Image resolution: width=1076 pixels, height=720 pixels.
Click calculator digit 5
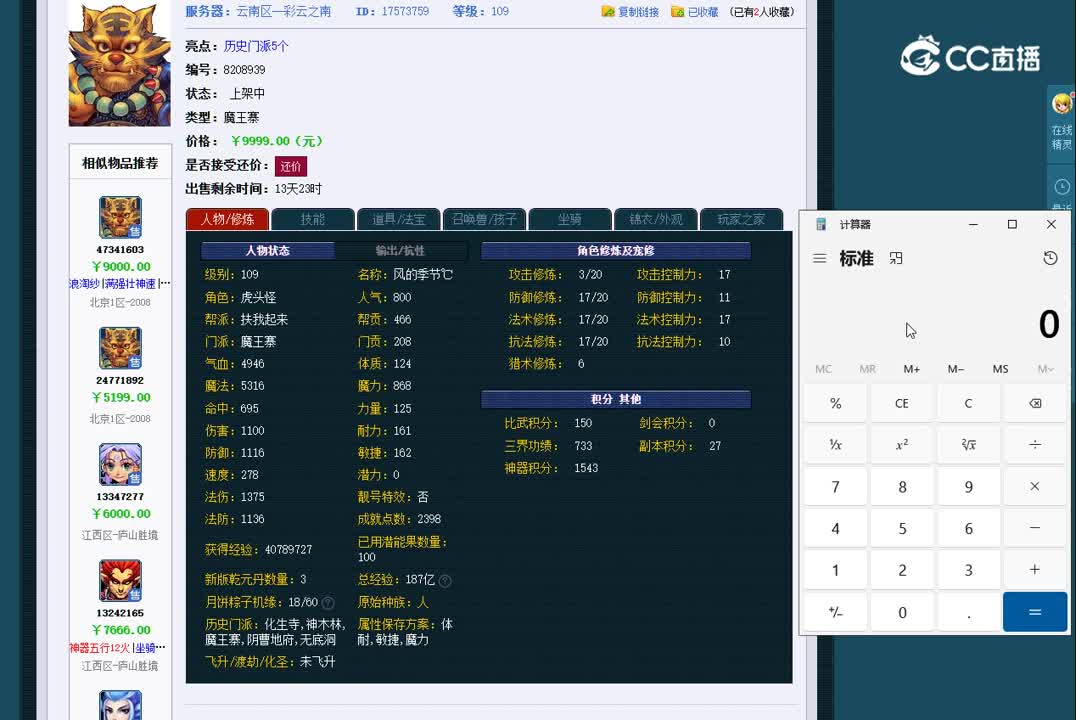tap(902, 528)
